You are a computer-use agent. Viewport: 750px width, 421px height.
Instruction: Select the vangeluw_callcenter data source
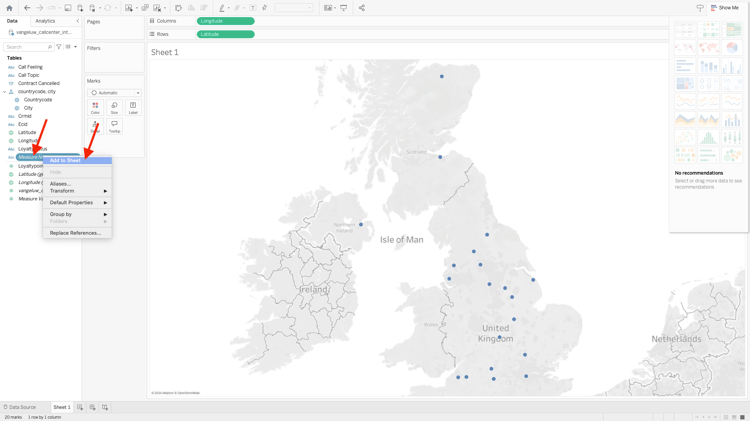pos(40,33)
